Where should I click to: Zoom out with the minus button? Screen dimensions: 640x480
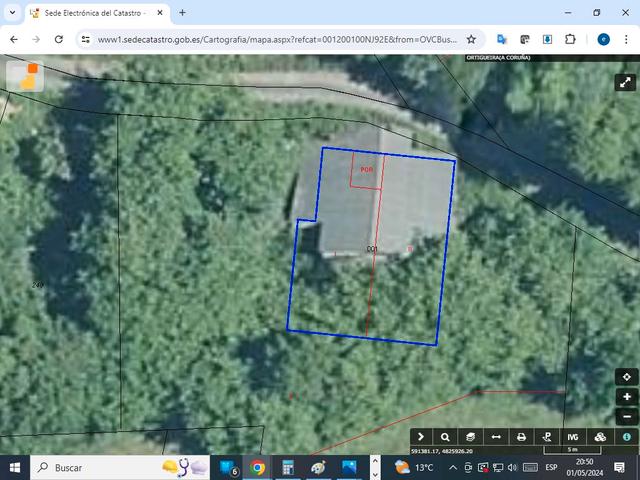click(x=627, y=416)
